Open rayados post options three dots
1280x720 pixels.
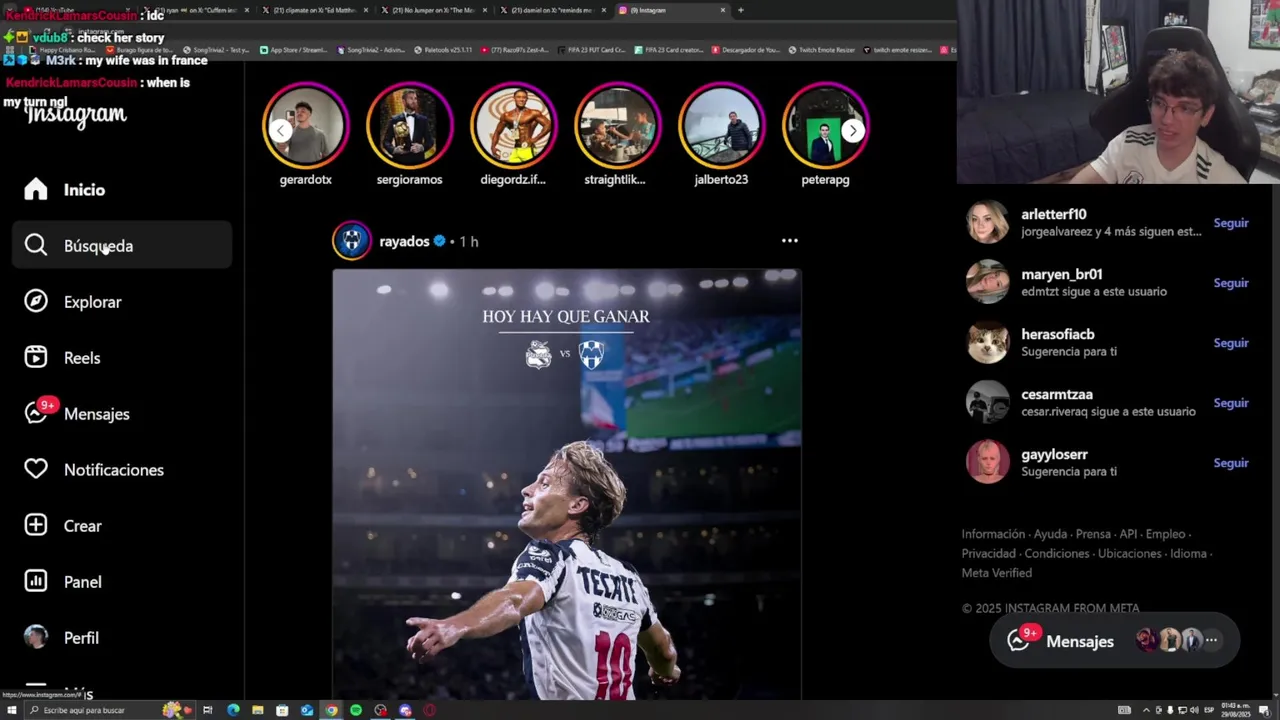(x=790, y=241)
